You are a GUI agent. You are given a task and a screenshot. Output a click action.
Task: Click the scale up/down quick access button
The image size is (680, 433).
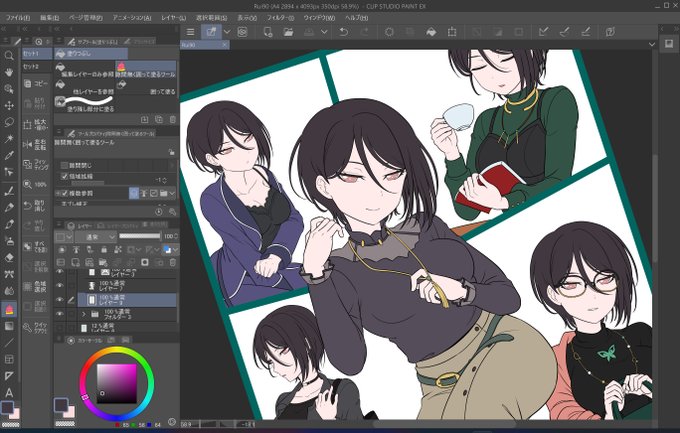click(x=36, y=125)
